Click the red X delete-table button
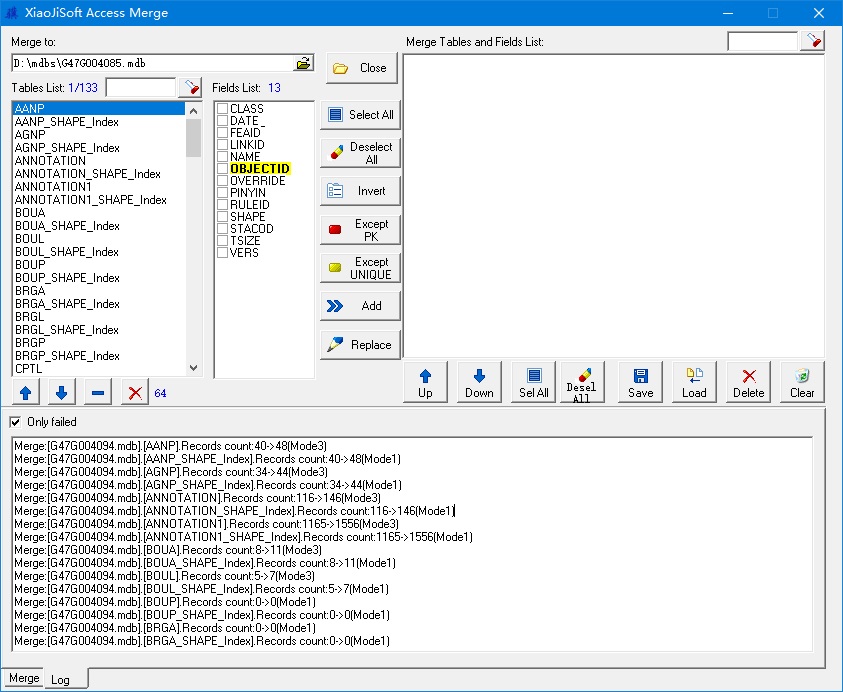The height and width of the screenshot is (692, 843). coord(135,393)
